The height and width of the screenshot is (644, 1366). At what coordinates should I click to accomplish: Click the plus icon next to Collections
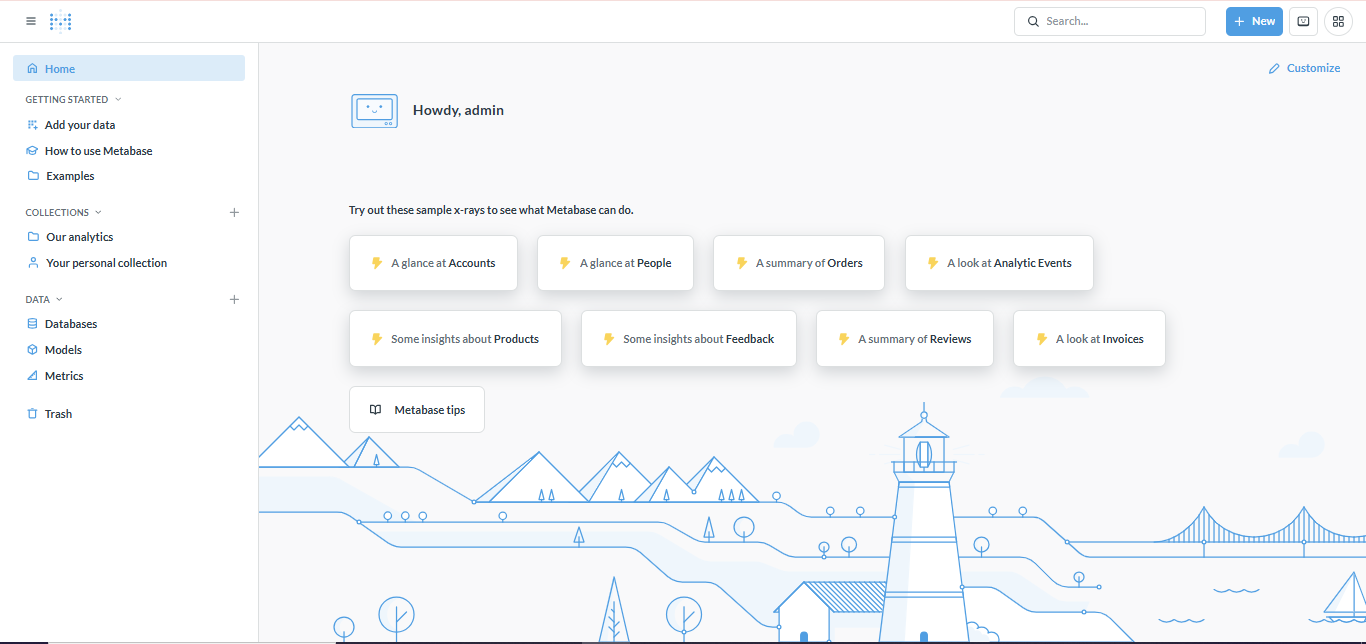tap(234, 212)
